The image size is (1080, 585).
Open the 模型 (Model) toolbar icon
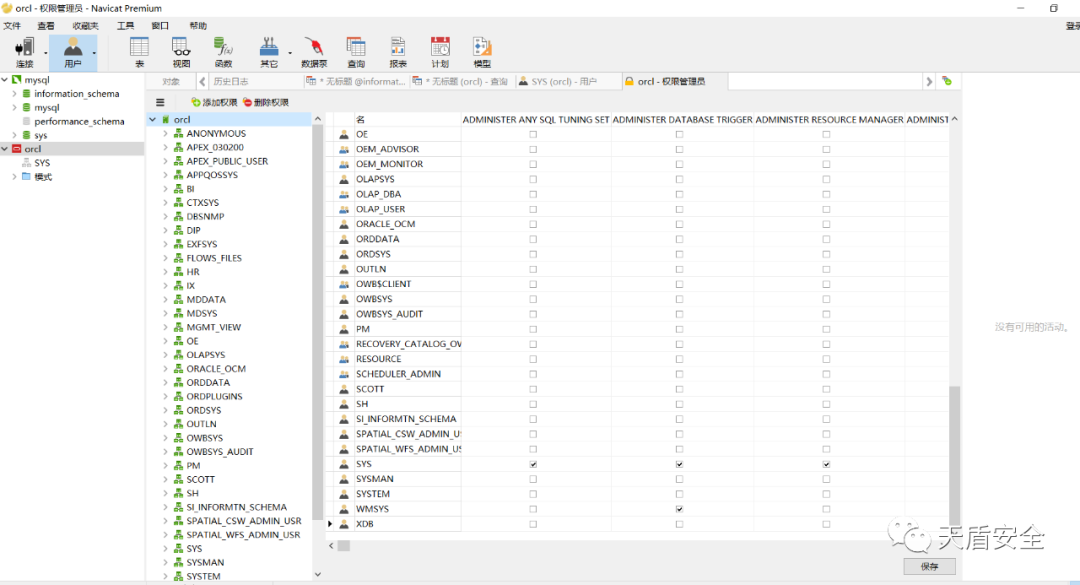(482, 51)
